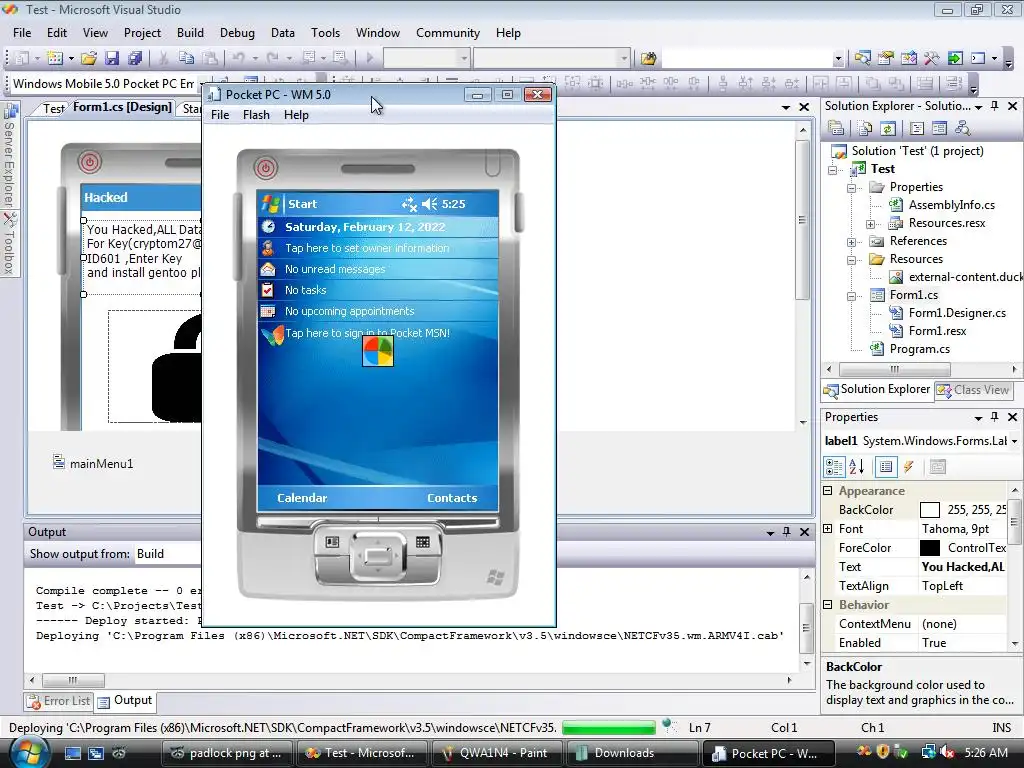Screen dimensions: 1024x768
Task: Toggle auto-hide pin on Properties panel
Action: 995,417
